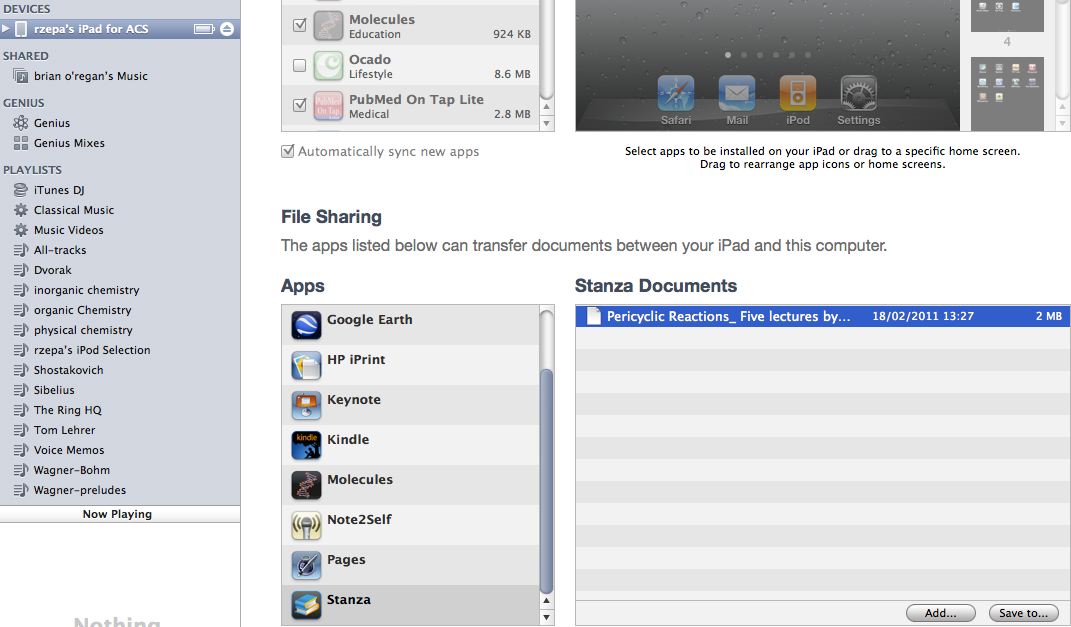The image size is (1071, 627).
Task: Open the Classical Music playlist
Action: (x=73, y=210)
